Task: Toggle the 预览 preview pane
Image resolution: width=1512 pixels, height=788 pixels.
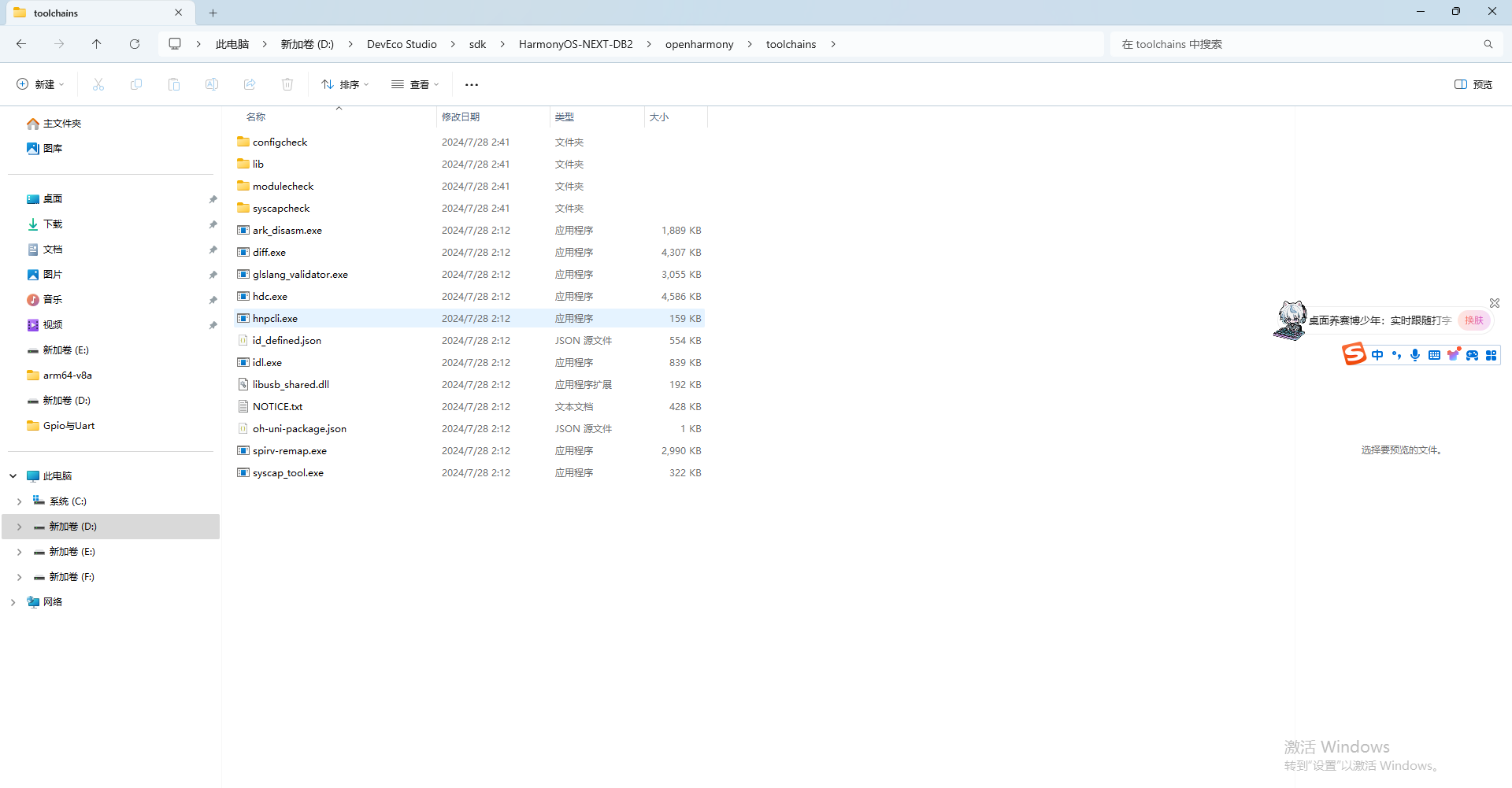Action: (1472, 84)
